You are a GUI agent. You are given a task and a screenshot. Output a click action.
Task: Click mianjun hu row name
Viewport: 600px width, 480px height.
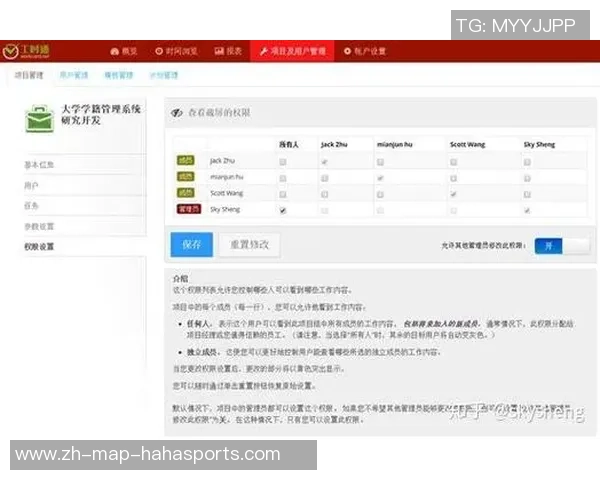click(x=227, y=177)
